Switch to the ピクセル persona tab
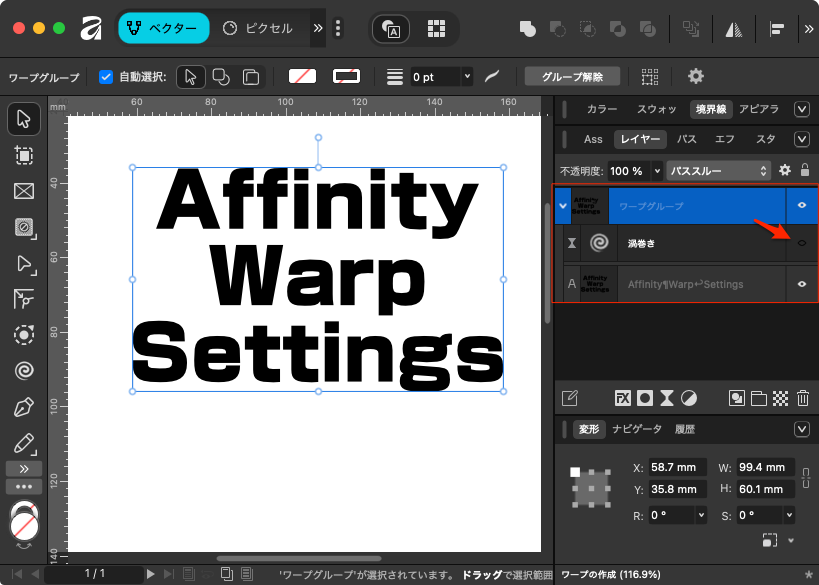819x585 pixels. click(258, 29)
